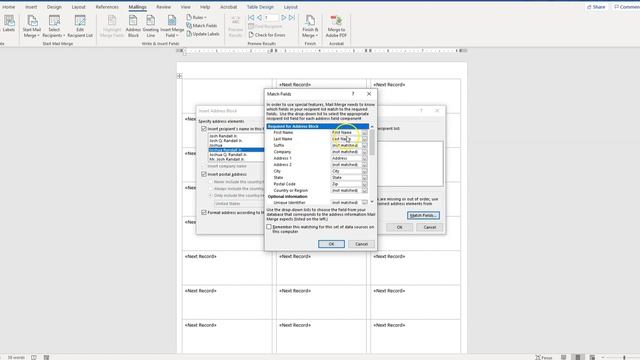Click Check for Errors

tap(267, 35)
